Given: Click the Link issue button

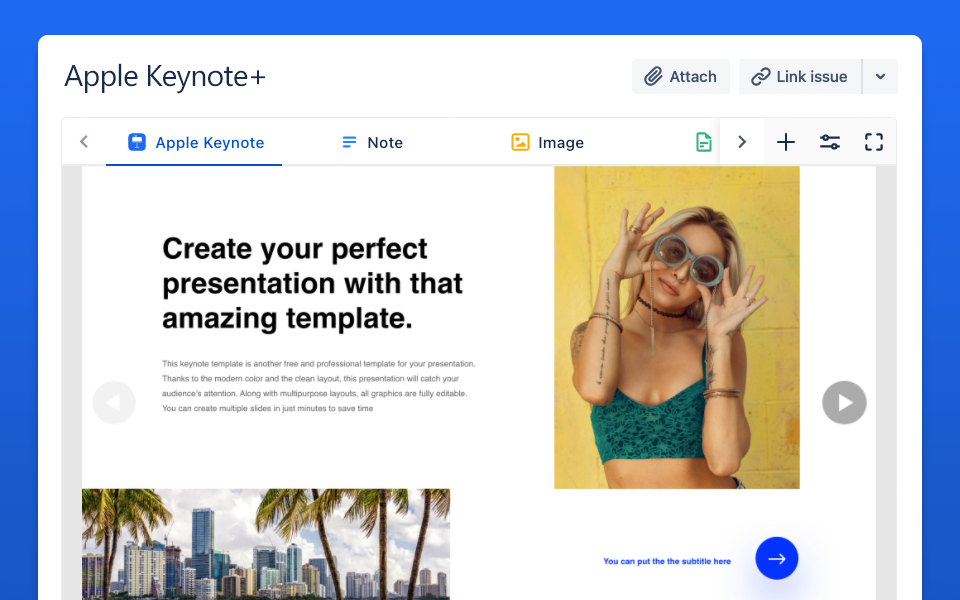Looking at the screenshot, I should pyautogui.click(x=799, y=77).
